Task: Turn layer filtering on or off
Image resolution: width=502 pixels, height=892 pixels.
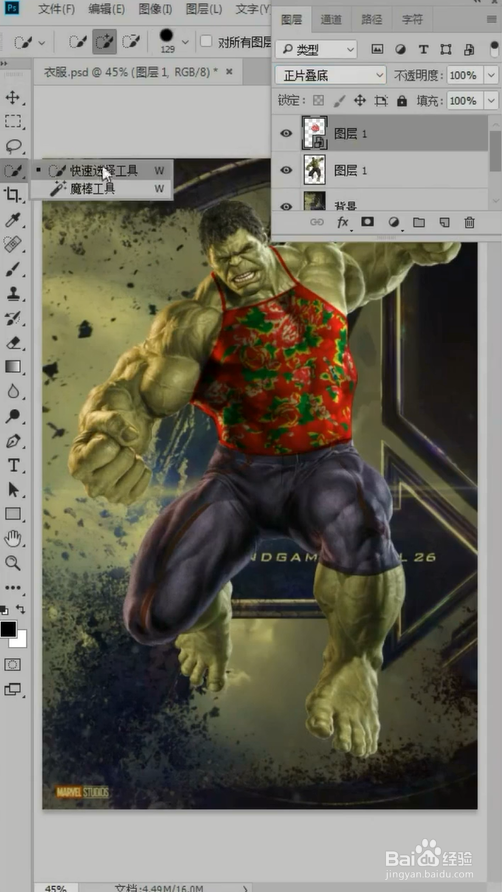Action: click(495, 49)
